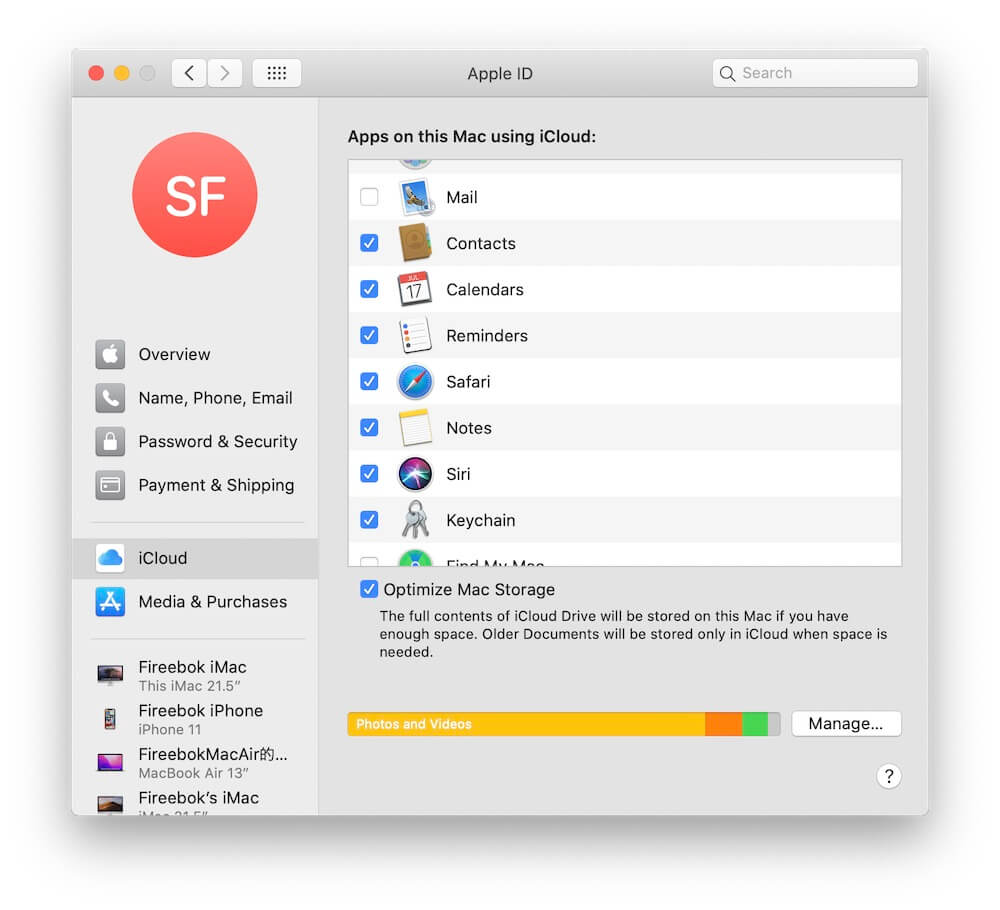Select Fireebok iMac device entry
Image resolution: width=1000 pixels, height=910 pixels.
pos(196,675)
